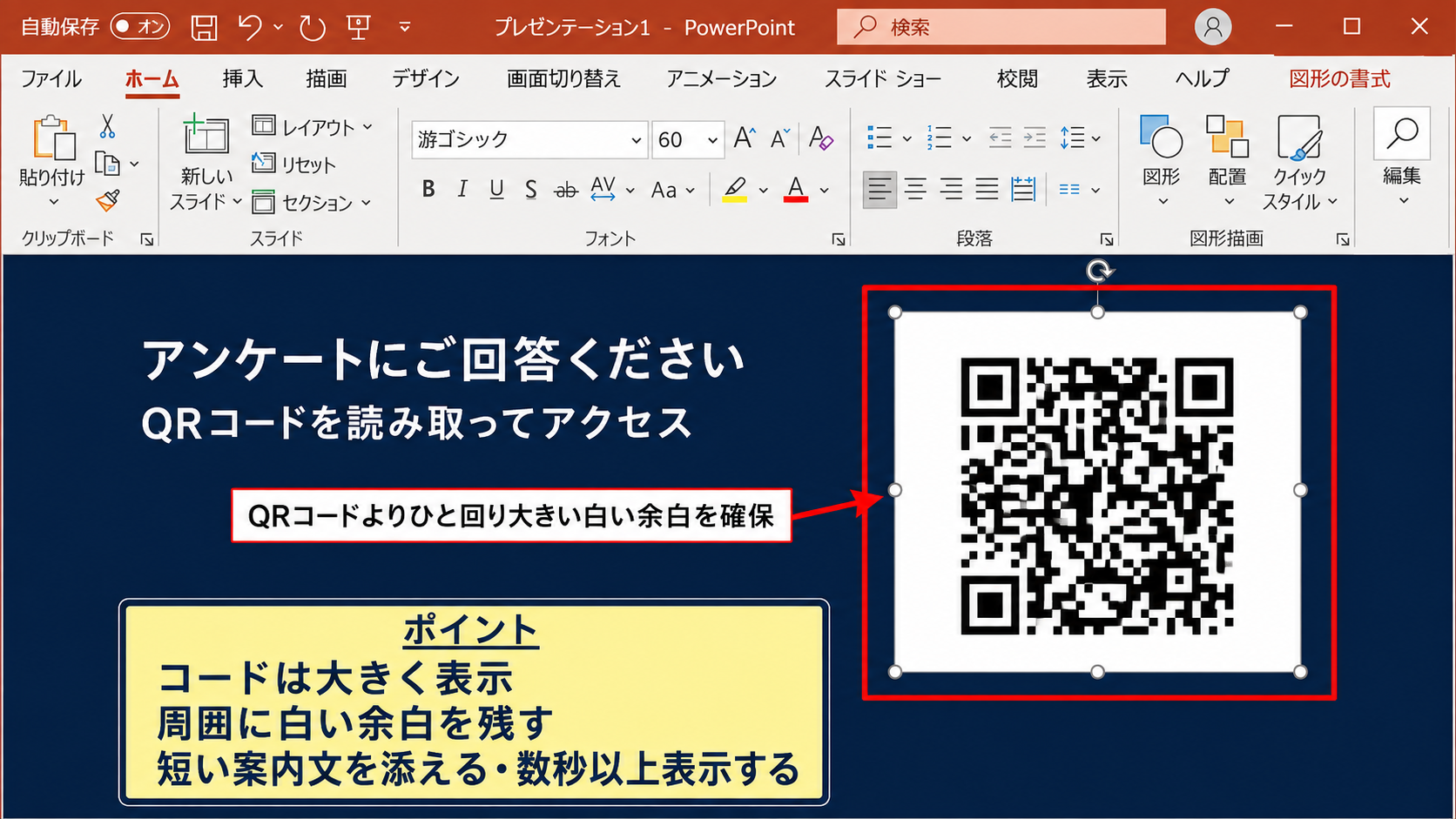Select the Format Painter brush
The image size is (1456, 819).
click(x=108, y=201)
